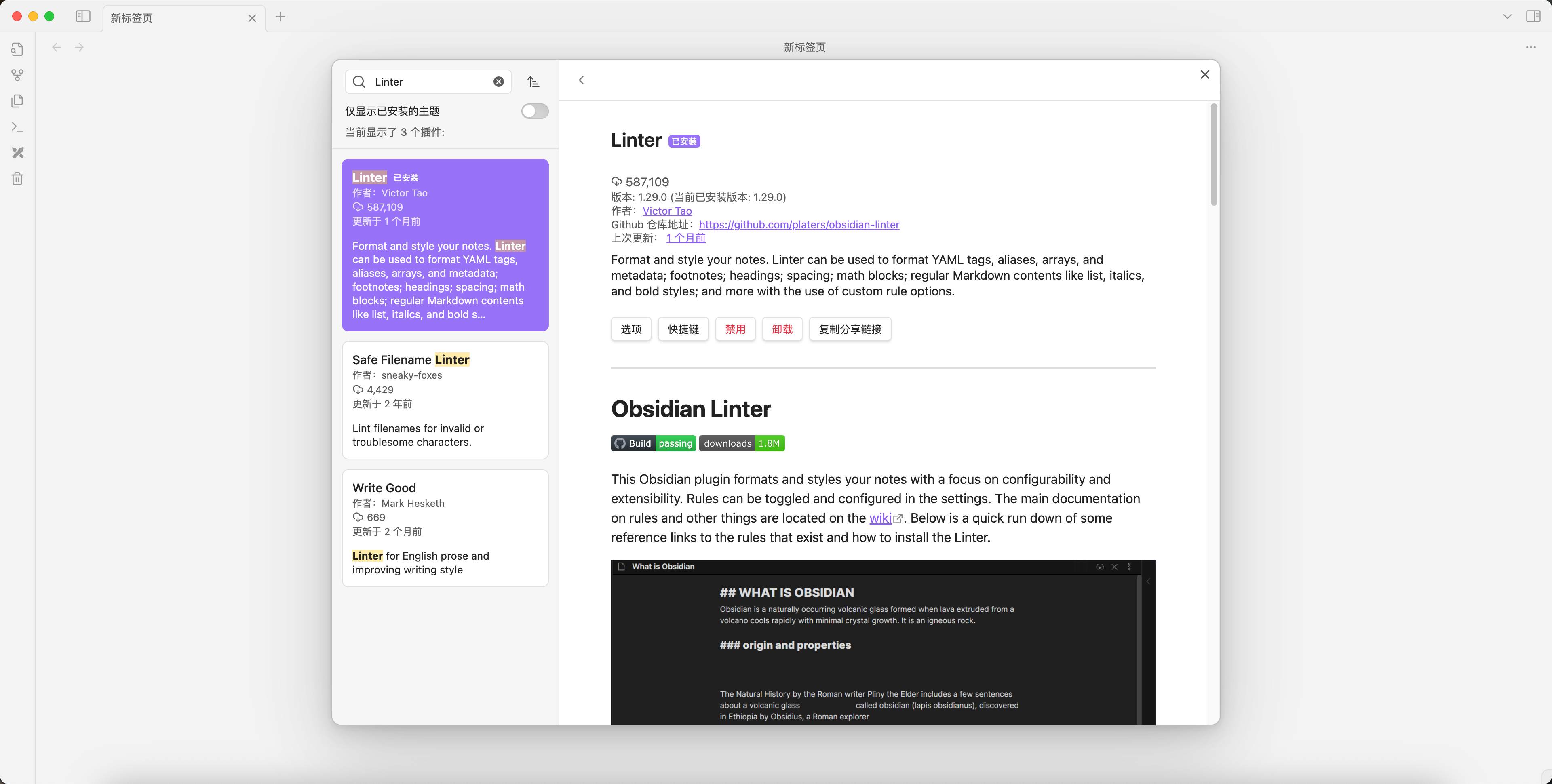Open quick switcher icon in left ribbon
The height and width of the screenshot is (784, 1552).
coord(17,49)
